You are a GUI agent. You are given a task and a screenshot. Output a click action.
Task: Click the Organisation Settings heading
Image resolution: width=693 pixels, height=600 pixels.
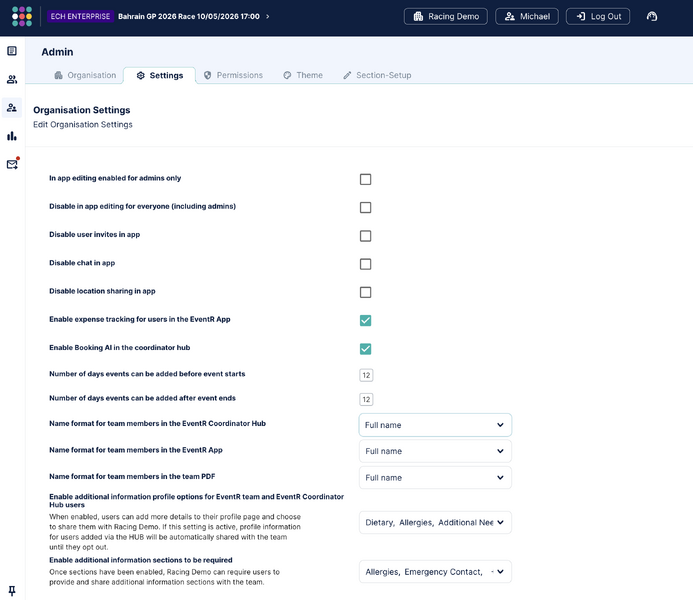click(x=82, y=110)
